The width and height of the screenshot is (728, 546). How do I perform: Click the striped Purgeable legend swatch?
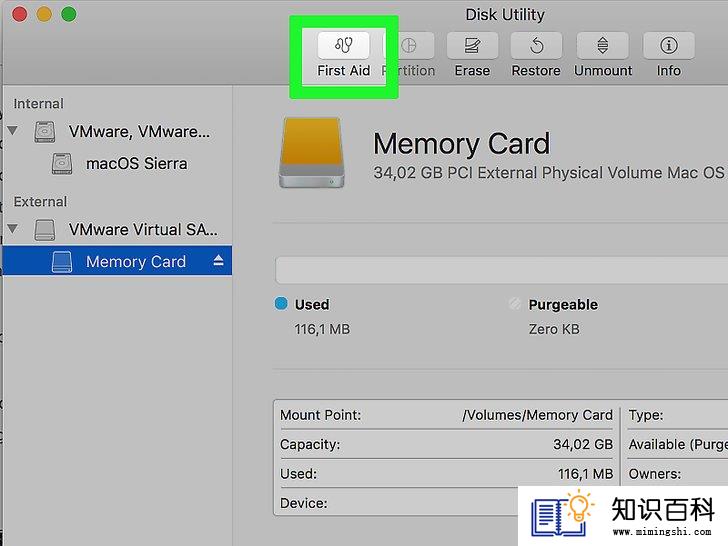(x=515, y=304)
